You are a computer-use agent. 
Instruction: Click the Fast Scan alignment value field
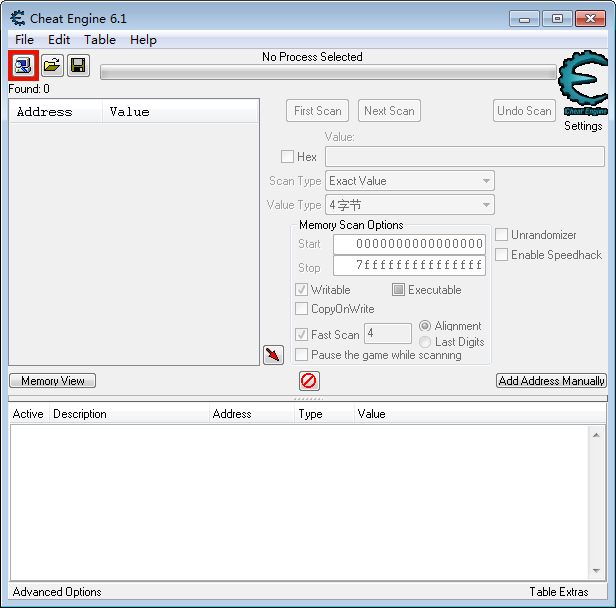coord(388,333)
